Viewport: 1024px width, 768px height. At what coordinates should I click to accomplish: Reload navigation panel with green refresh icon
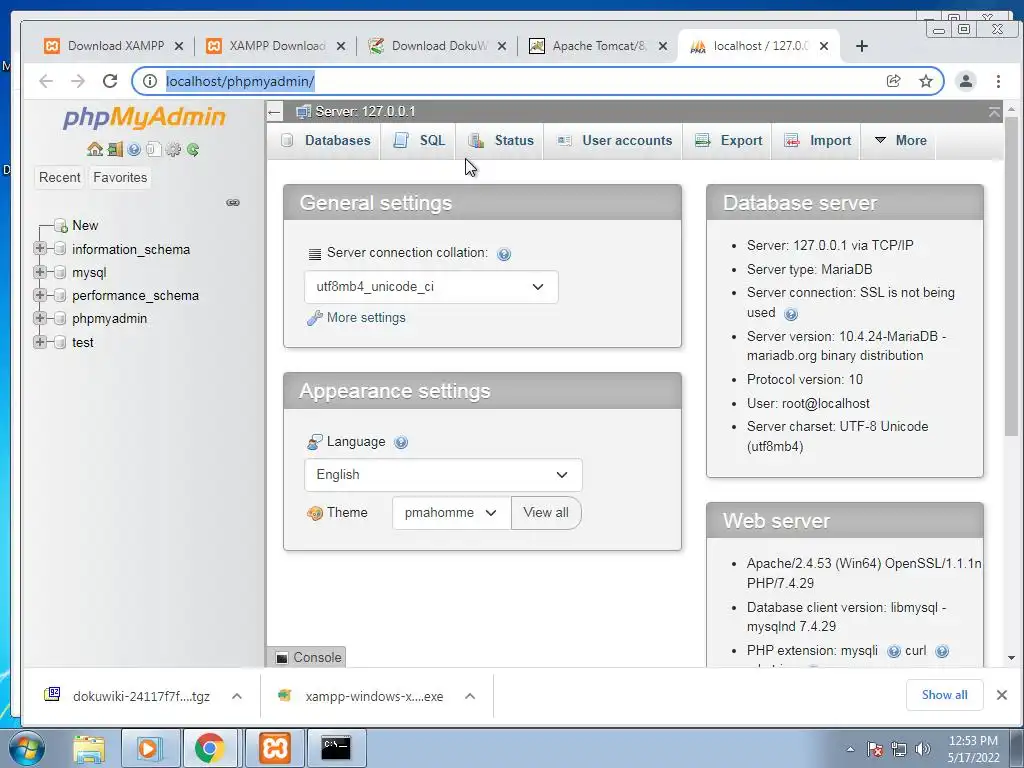pyautogui.click(x=193, y=150)
